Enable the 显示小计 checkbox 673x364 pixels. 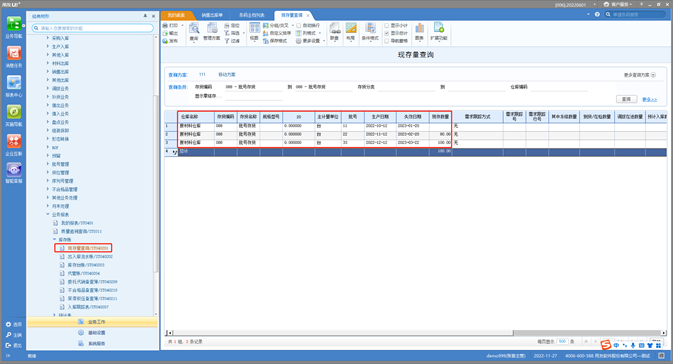click(387, 26)
